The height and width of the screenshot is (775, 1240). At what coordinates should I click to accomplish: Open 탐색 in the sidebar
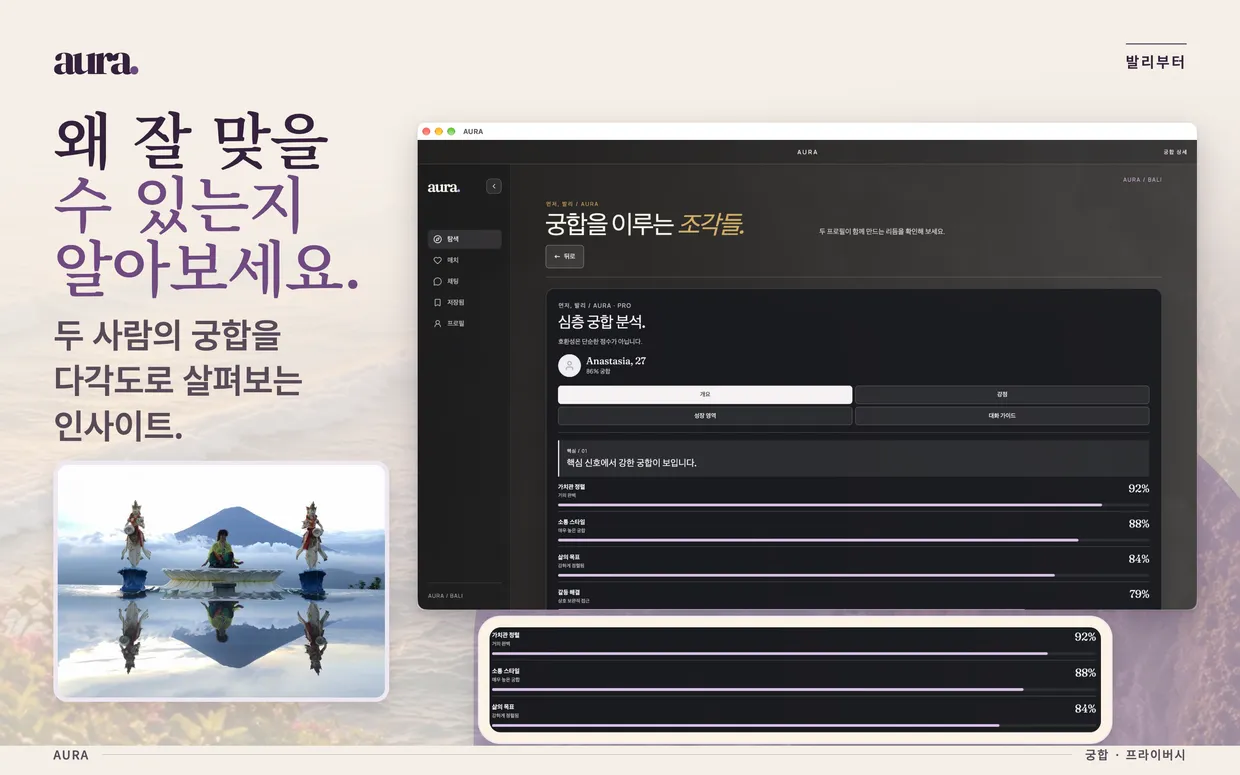tap(465, 239)
